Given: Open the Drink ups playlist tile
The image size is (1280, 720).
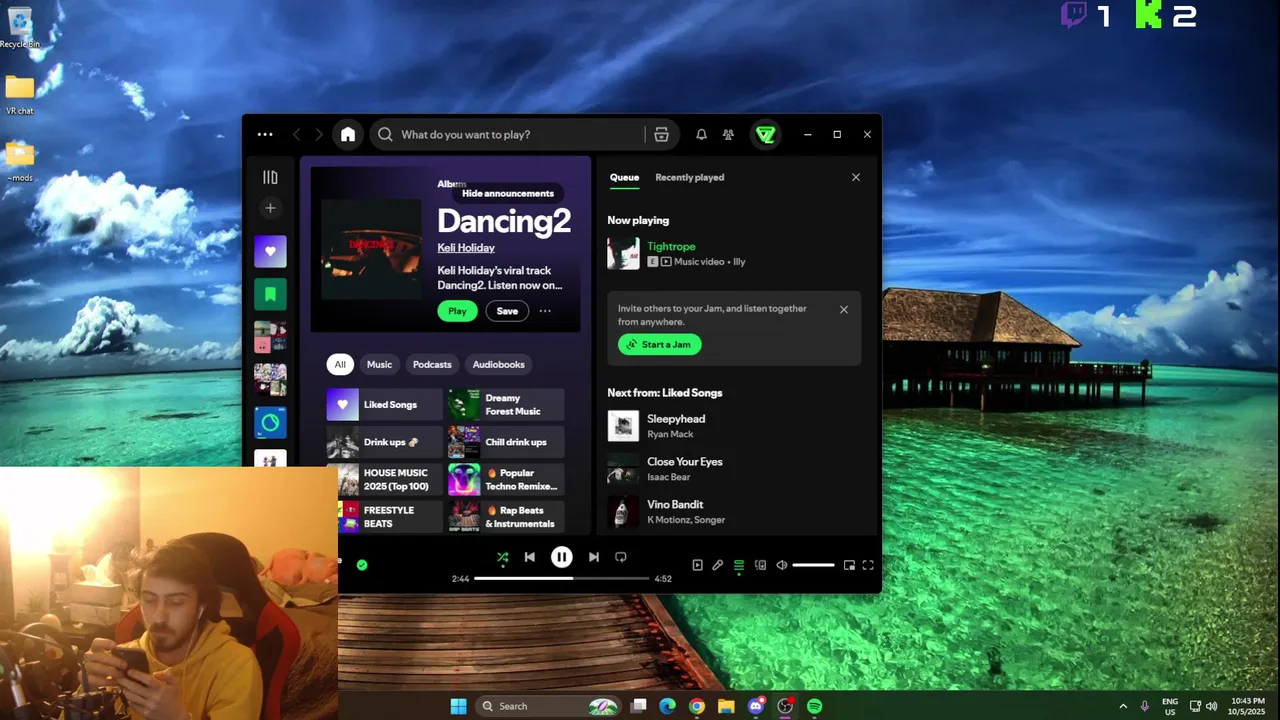Looking at the screenshot, I should [384, 442].
